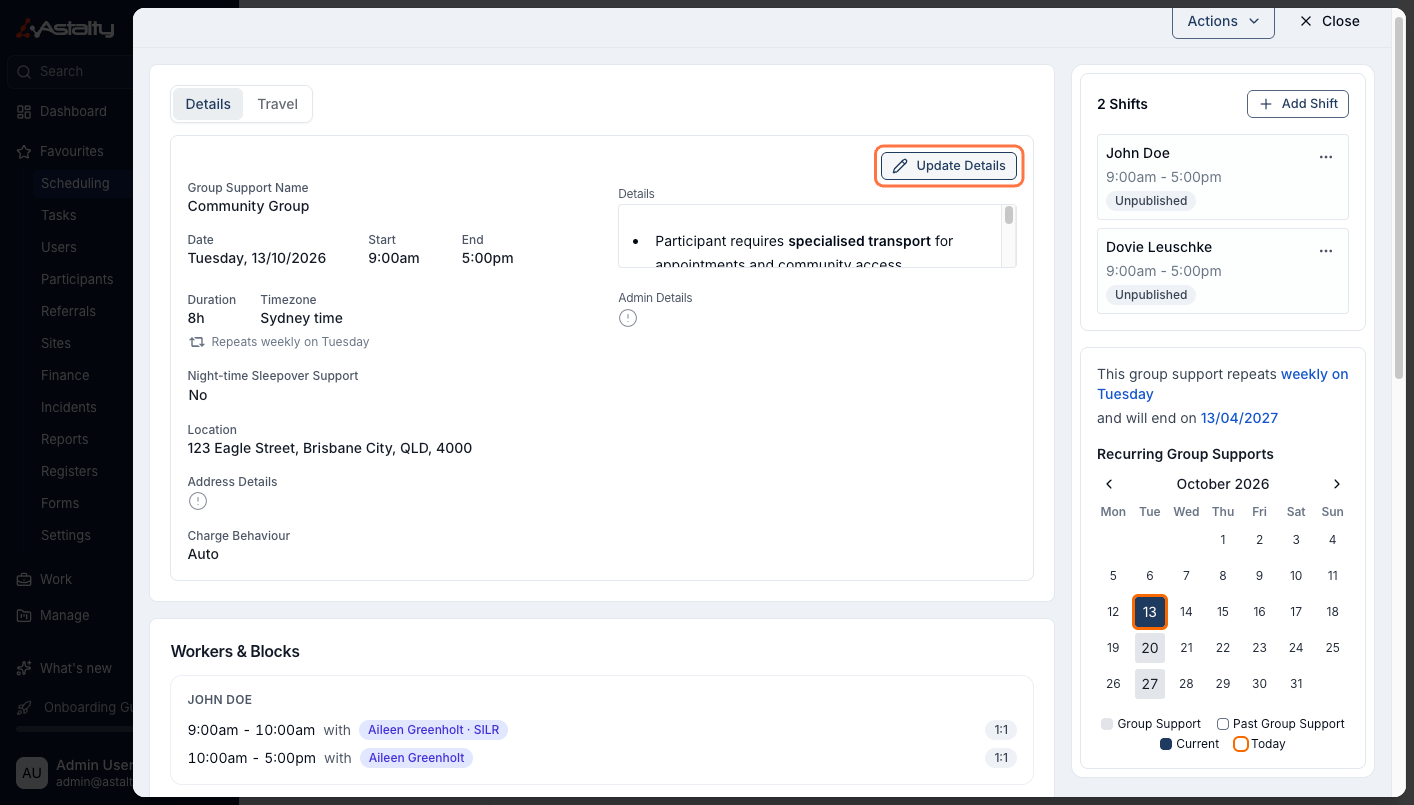Click the 'weekly on Tuesday' recurrence link
The width and height of the screenshot is (1414, 805).
[x=1223, y=384]
